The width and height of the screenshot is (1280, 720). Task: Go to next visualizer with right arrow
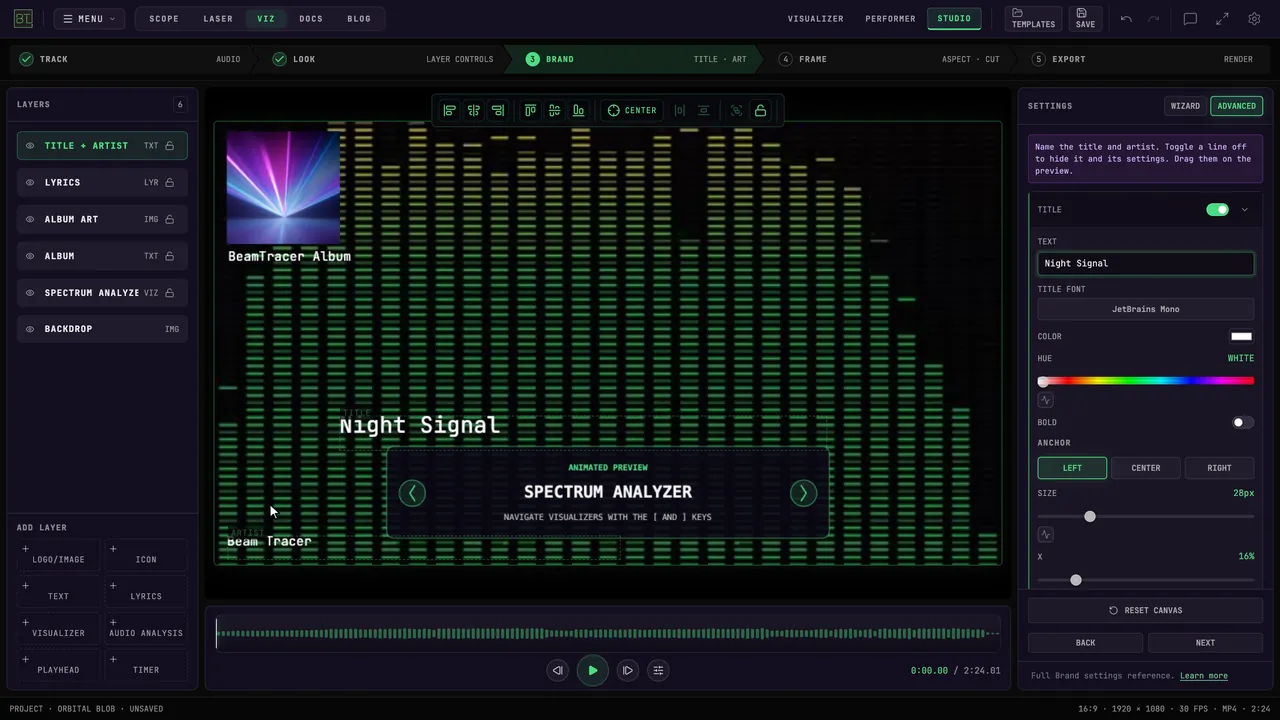[803, 493]
